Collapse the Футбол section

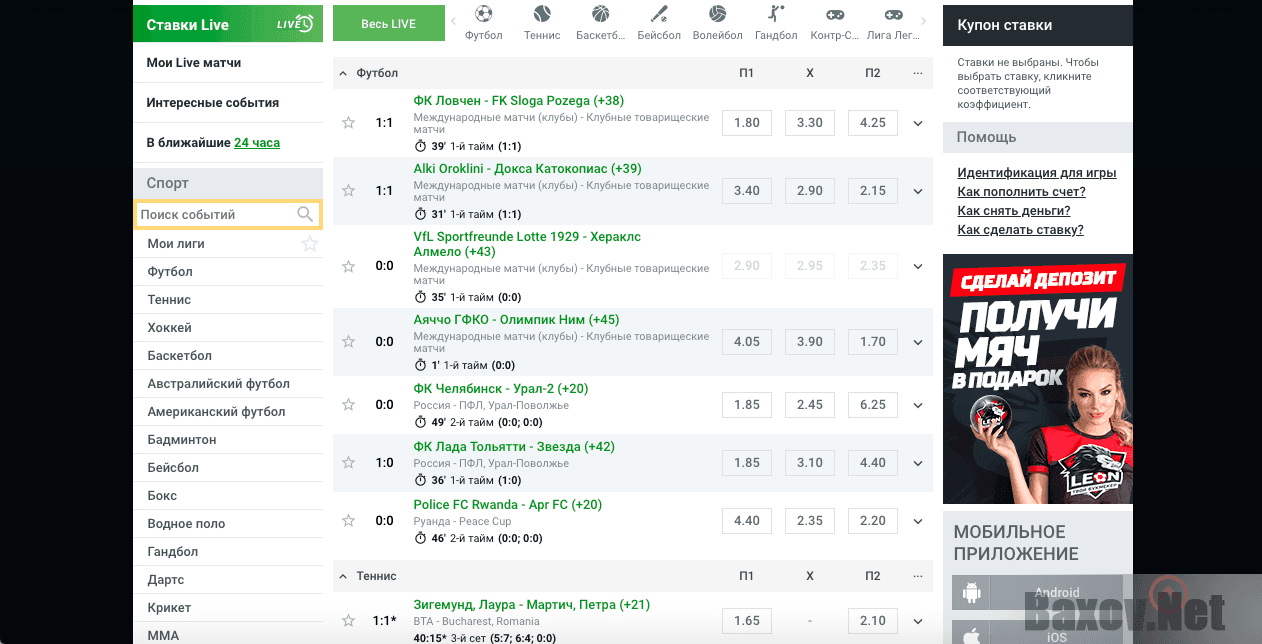pyautogui.click(x=344, y=73)
